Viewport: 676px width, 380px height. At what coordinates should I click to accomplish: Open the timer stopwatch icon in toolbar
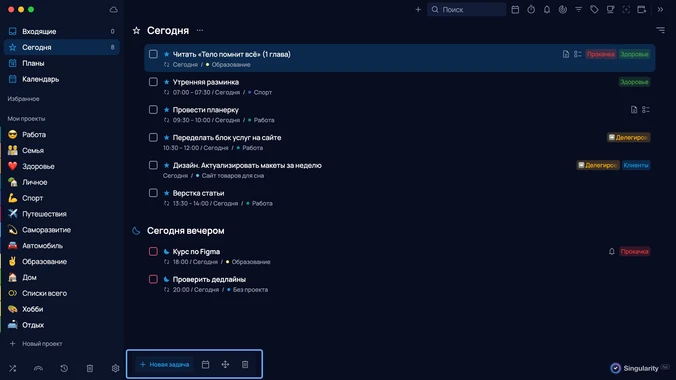[531, 9]
